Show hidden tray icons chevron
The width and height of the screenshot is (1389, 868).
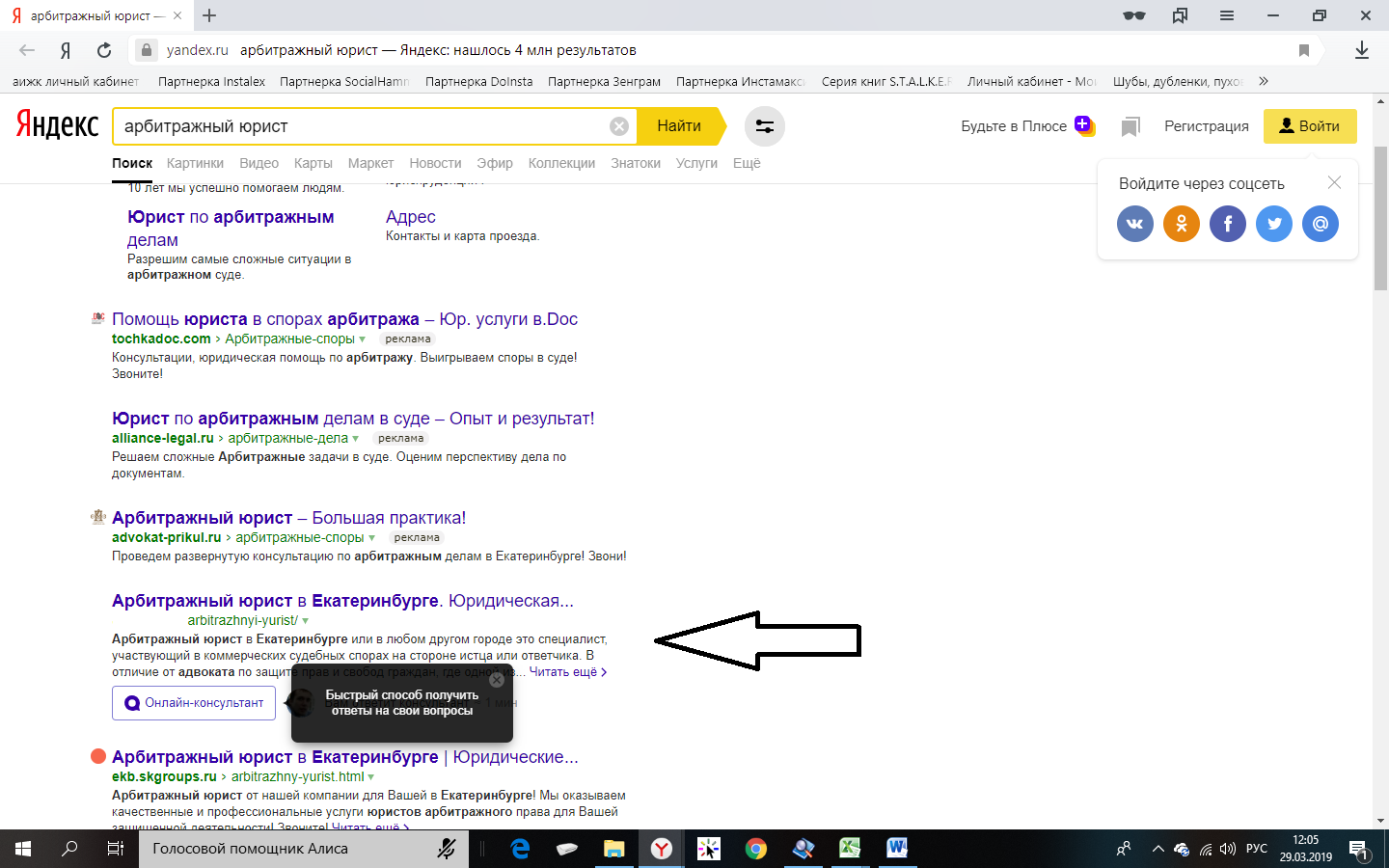click(x=1157, y=849)
